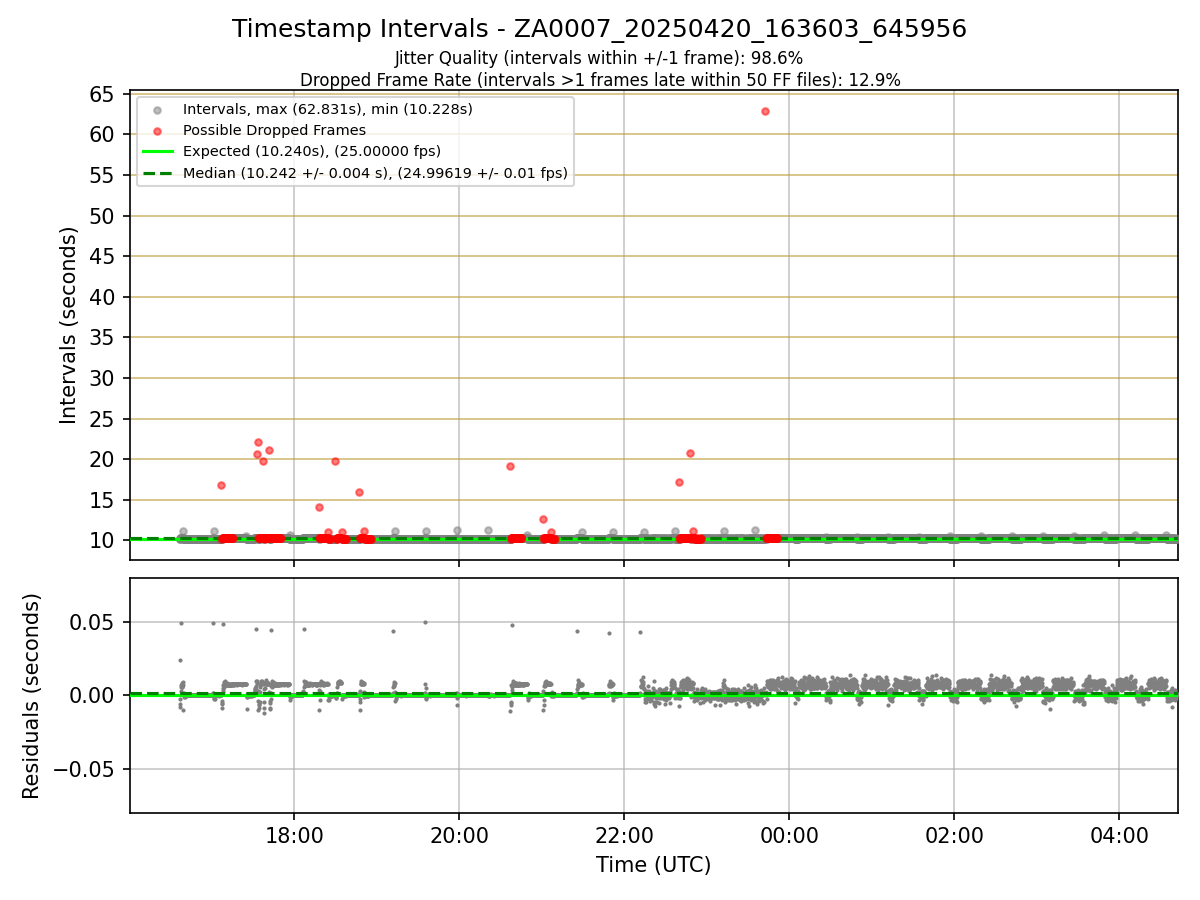Click the red point near 16 seconds around 18:47
The image size is (1200, 900).
[x=359, y=492]
